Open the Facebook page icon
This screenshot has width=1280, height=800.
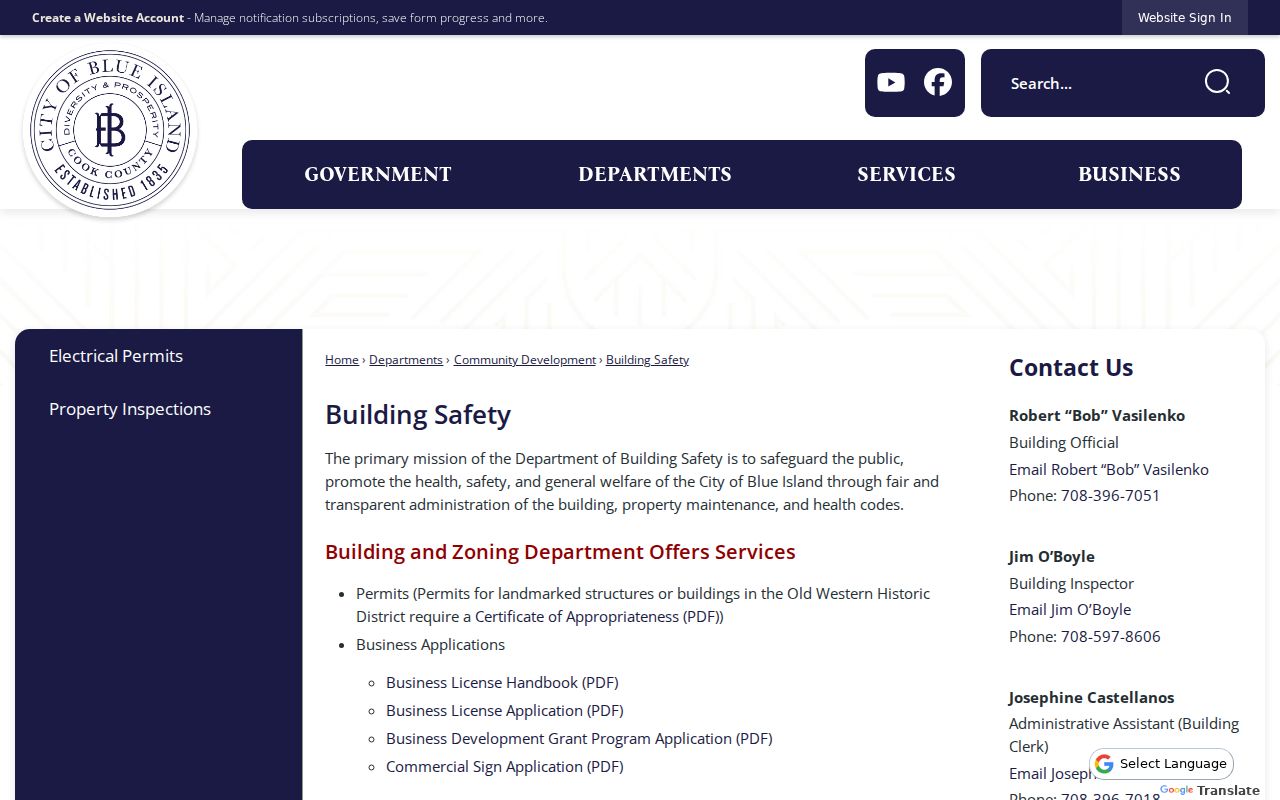click(x=938, y=82)
